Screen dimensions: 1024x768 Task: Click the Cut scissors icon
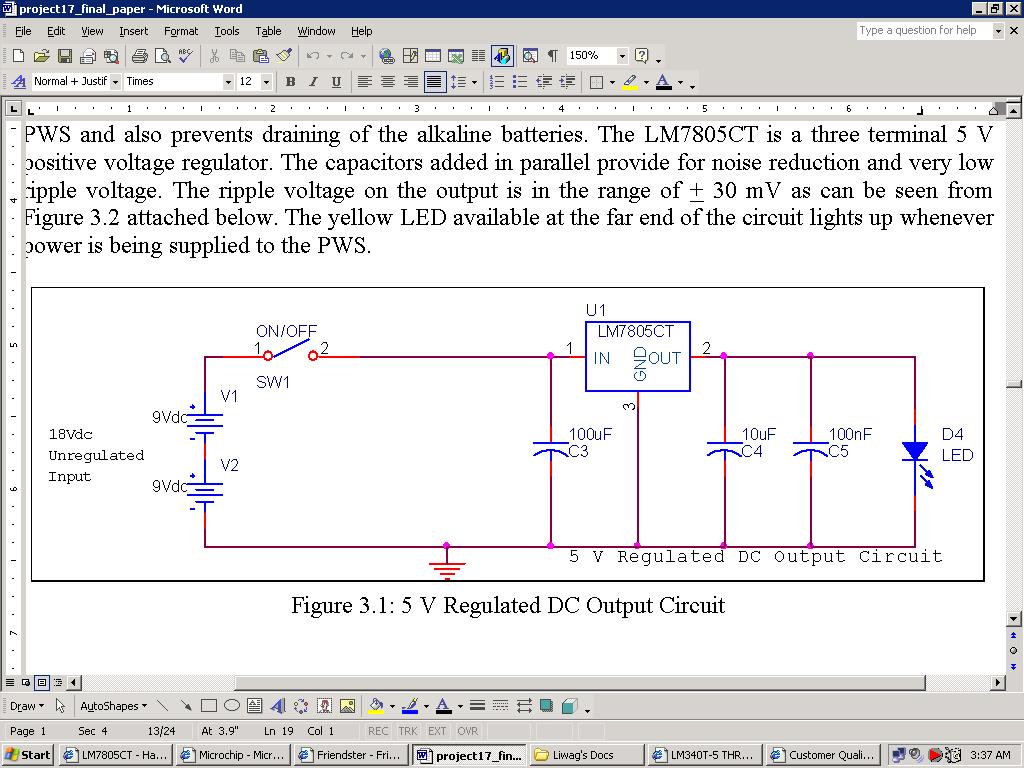[x=214, y=56]
